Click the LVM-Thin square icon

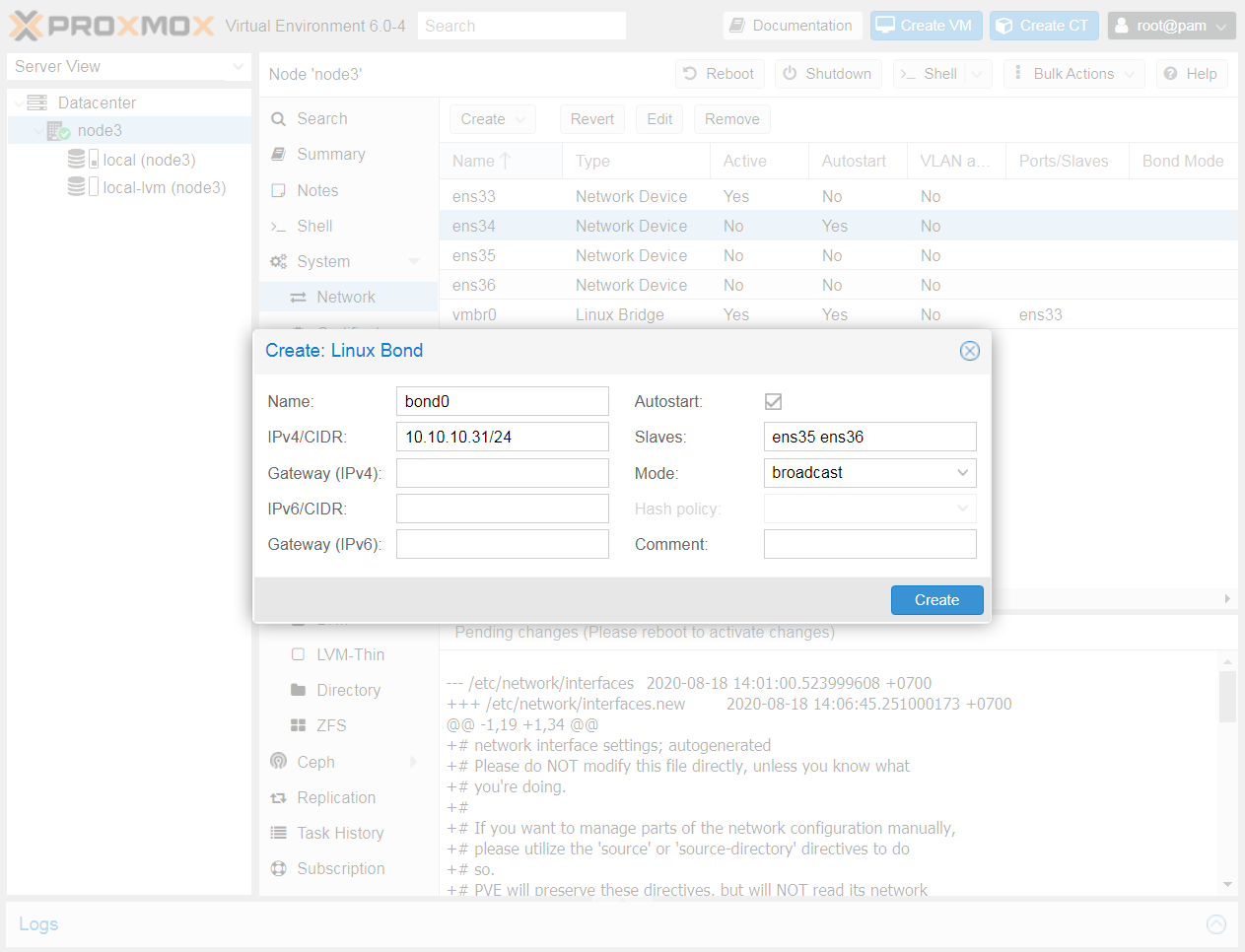click(x=299, y=654)
